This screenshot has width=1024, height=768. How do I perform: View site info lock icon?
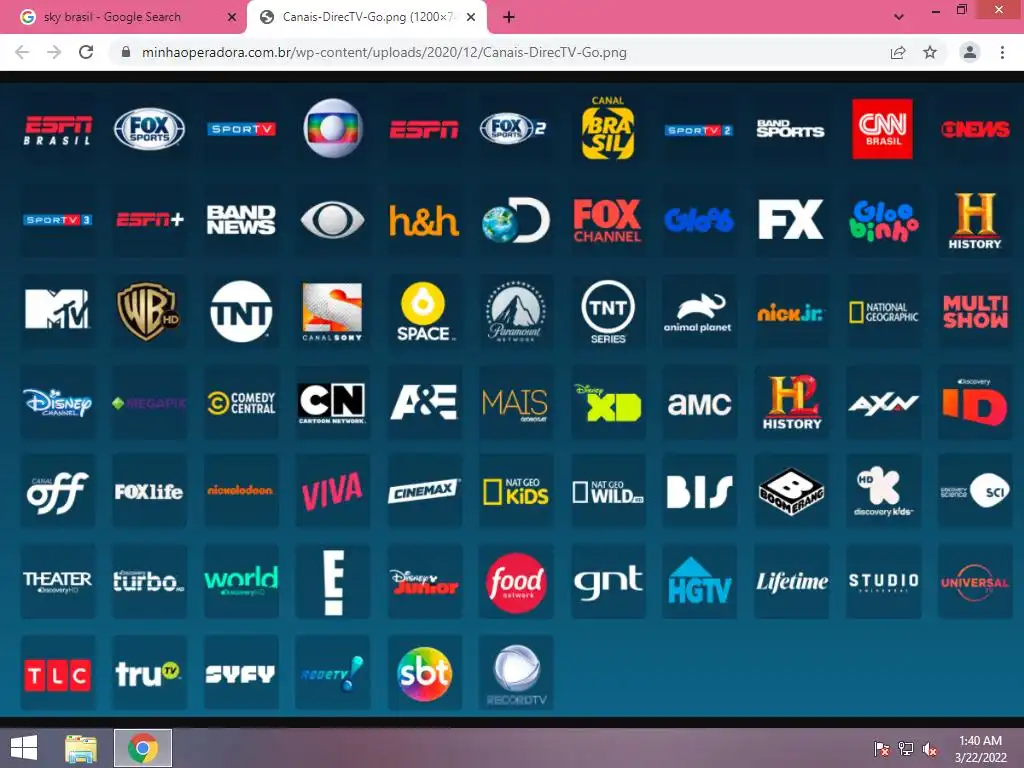point(126,52)
